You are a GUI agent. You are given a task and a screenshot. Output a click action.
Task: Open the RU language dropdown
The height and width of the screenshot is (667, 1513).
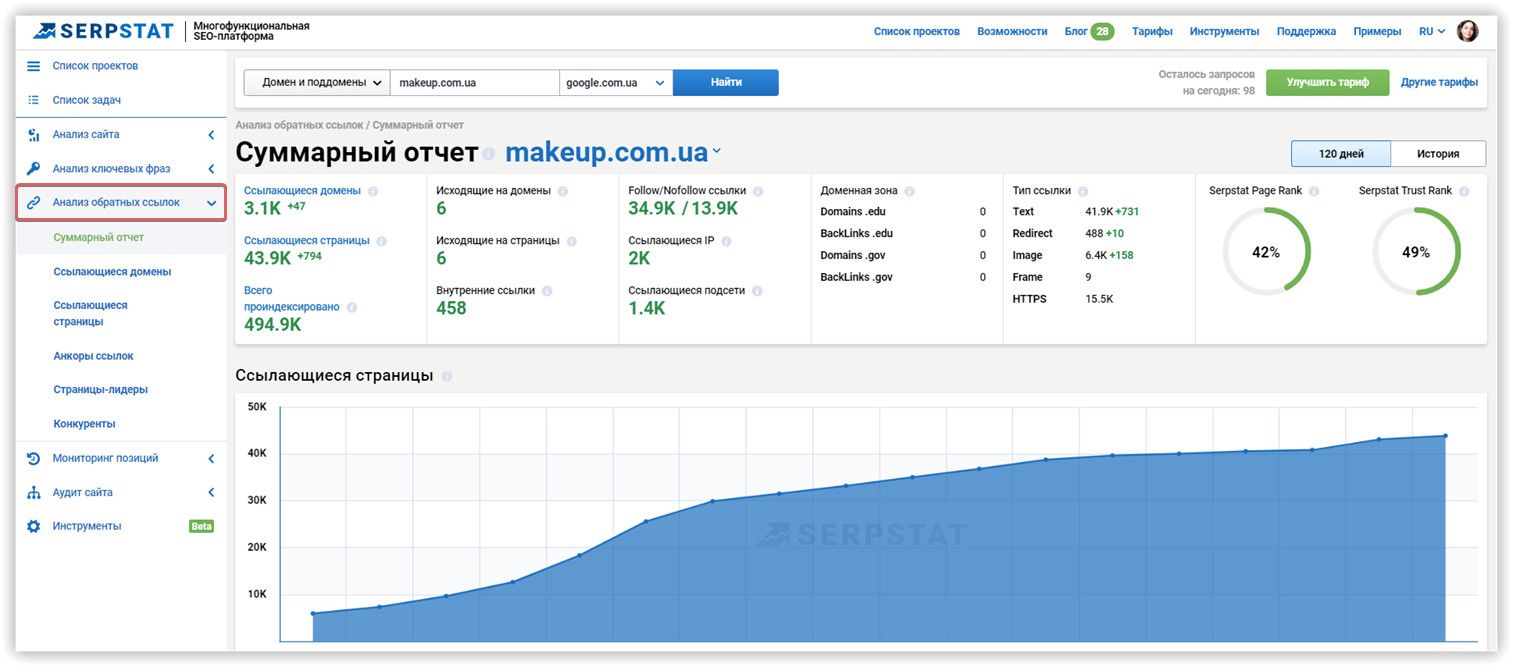1432,31
